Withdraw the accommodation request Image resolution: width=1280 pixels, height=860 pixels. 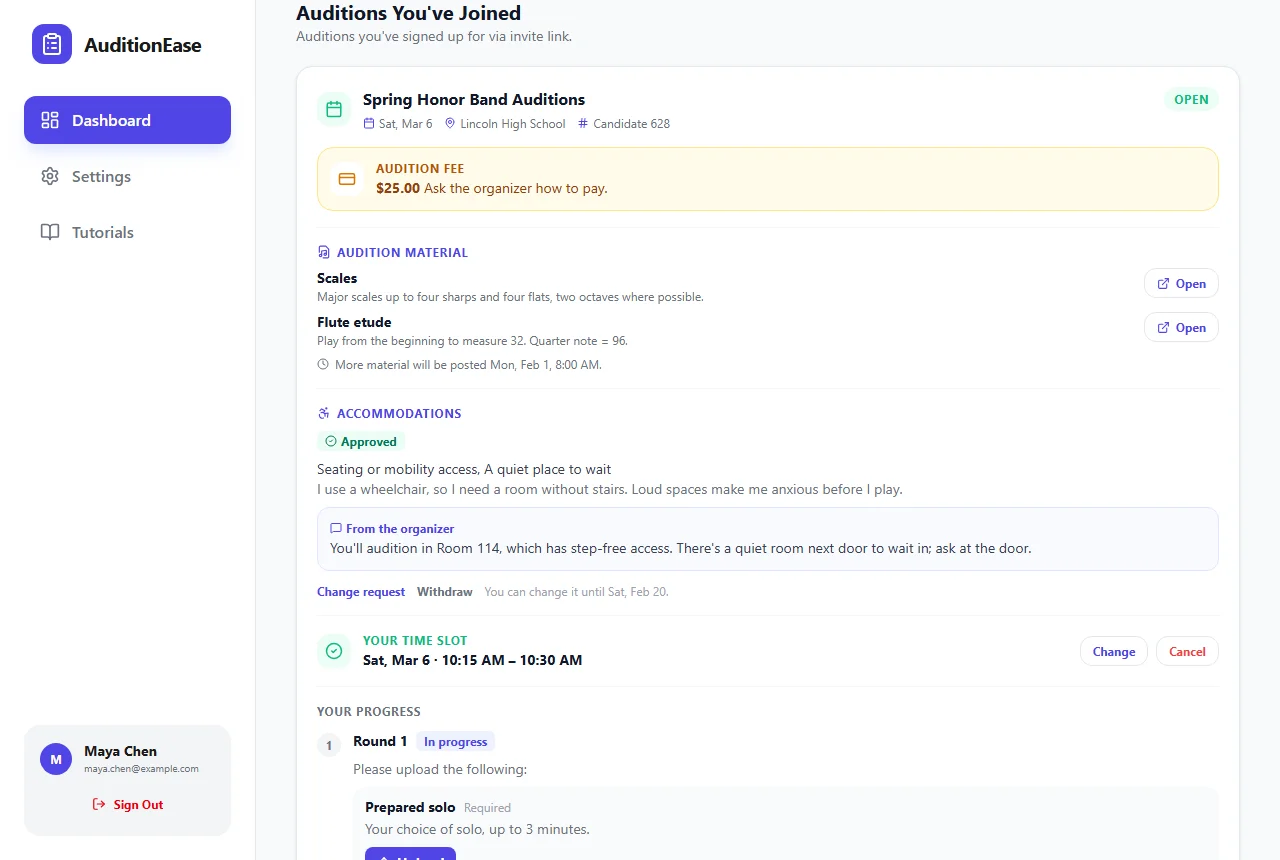[x=445, y=592]
